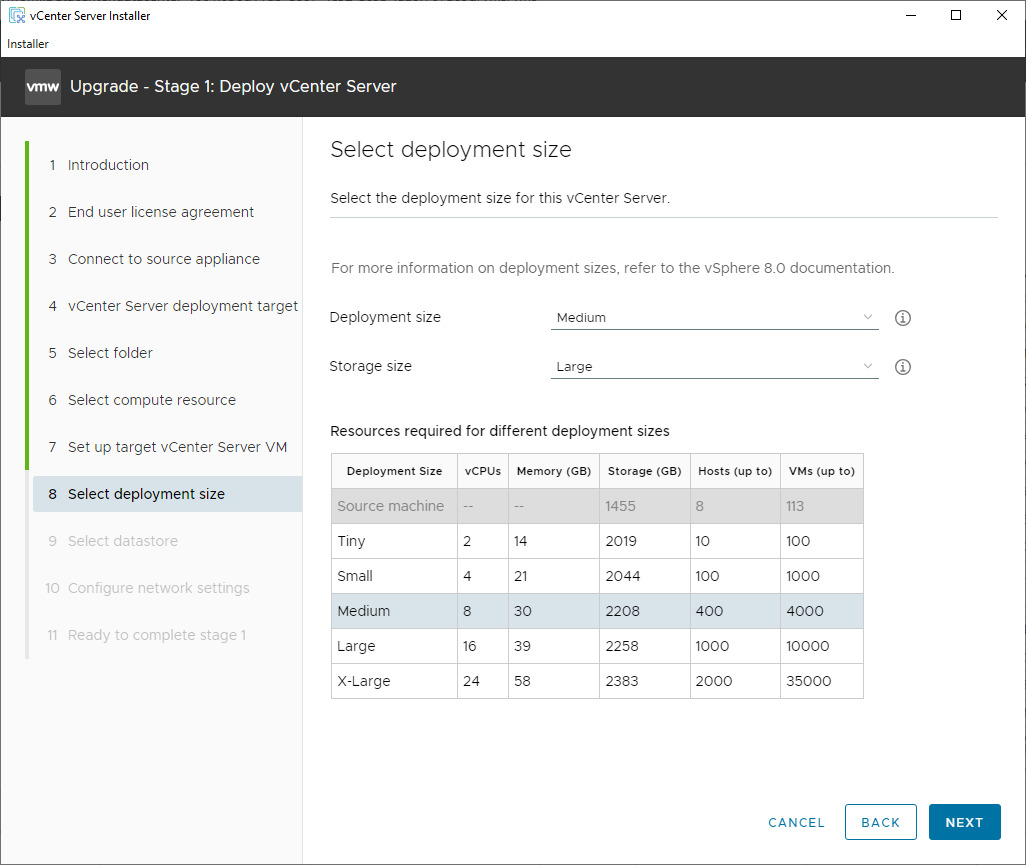Open the Deployment size dropdown
1026x865 pixels.
pyautogui.click(x=714, y=318)
